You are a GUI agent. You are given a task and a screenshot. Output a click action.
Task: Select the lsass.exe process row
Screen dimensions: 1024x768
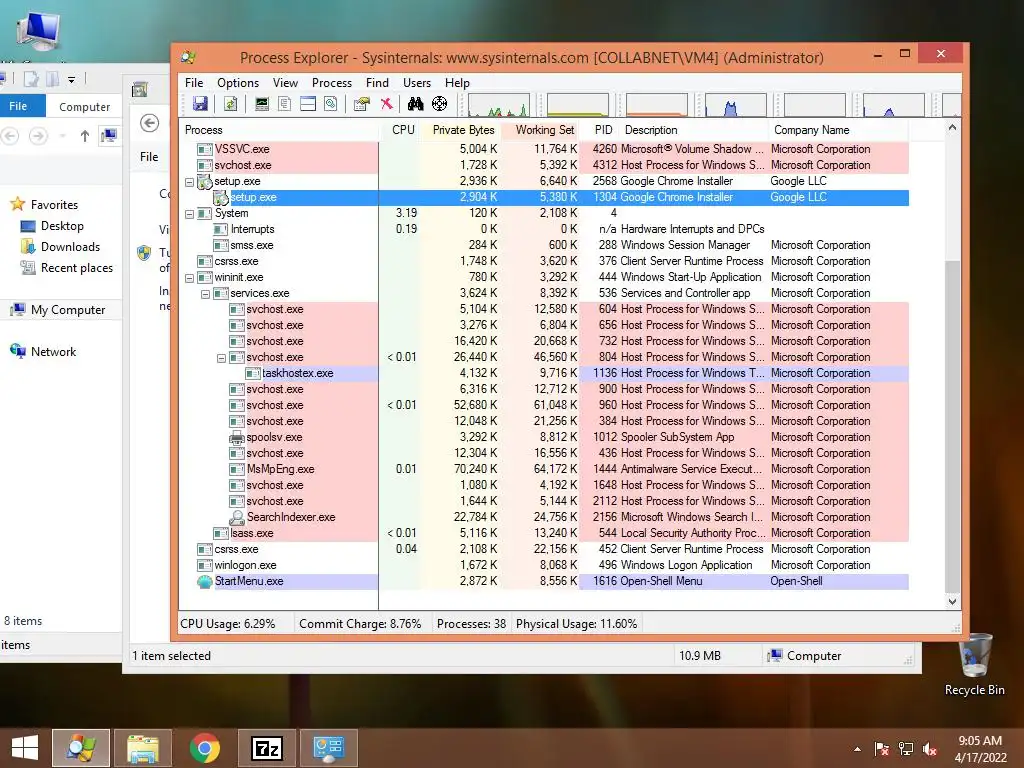point(544,533)
